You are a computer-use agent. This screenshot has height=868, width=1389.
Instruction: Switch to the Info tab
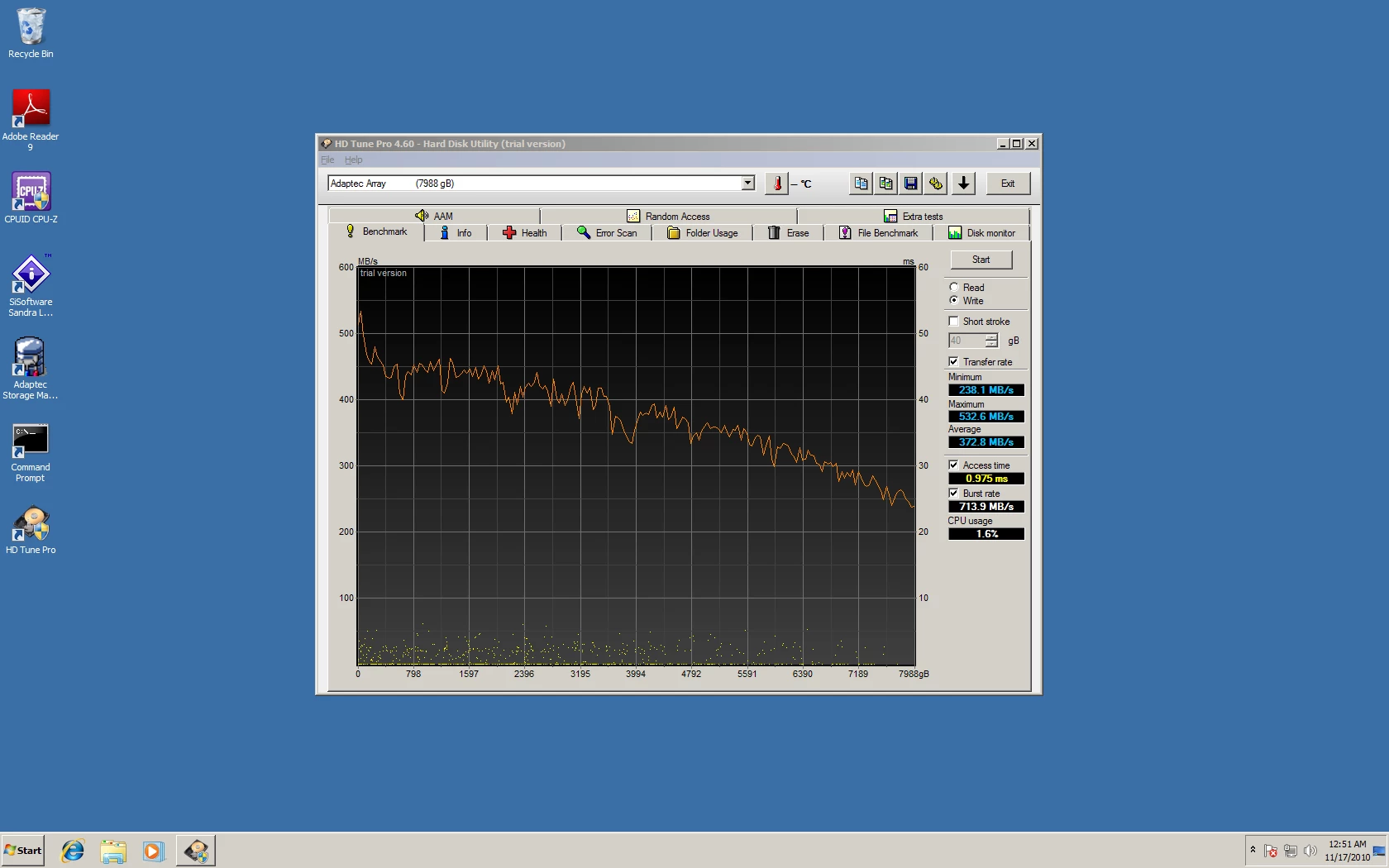point(456,233)
